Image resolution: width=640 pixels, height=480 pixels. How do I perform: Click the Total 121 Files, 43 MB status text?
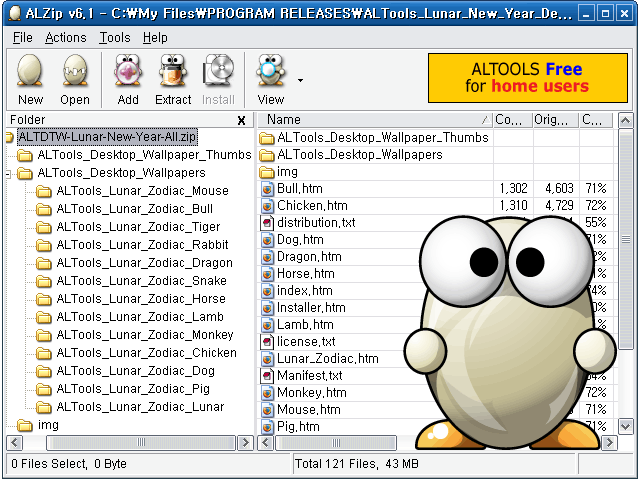click(x=357, y=464)
